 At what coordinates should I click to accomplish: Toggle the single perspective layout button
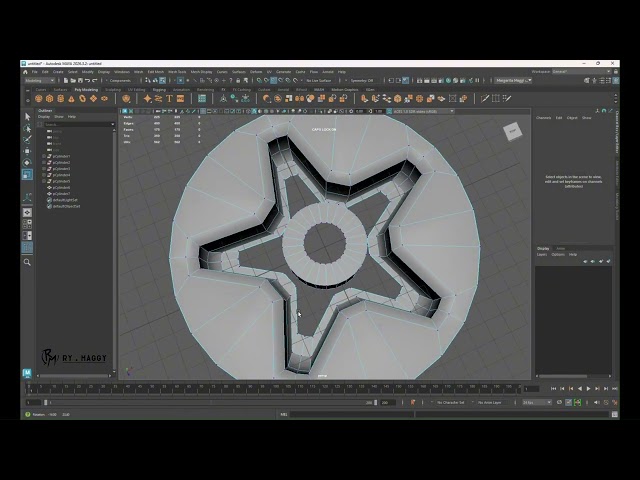[x=27, y=213]
